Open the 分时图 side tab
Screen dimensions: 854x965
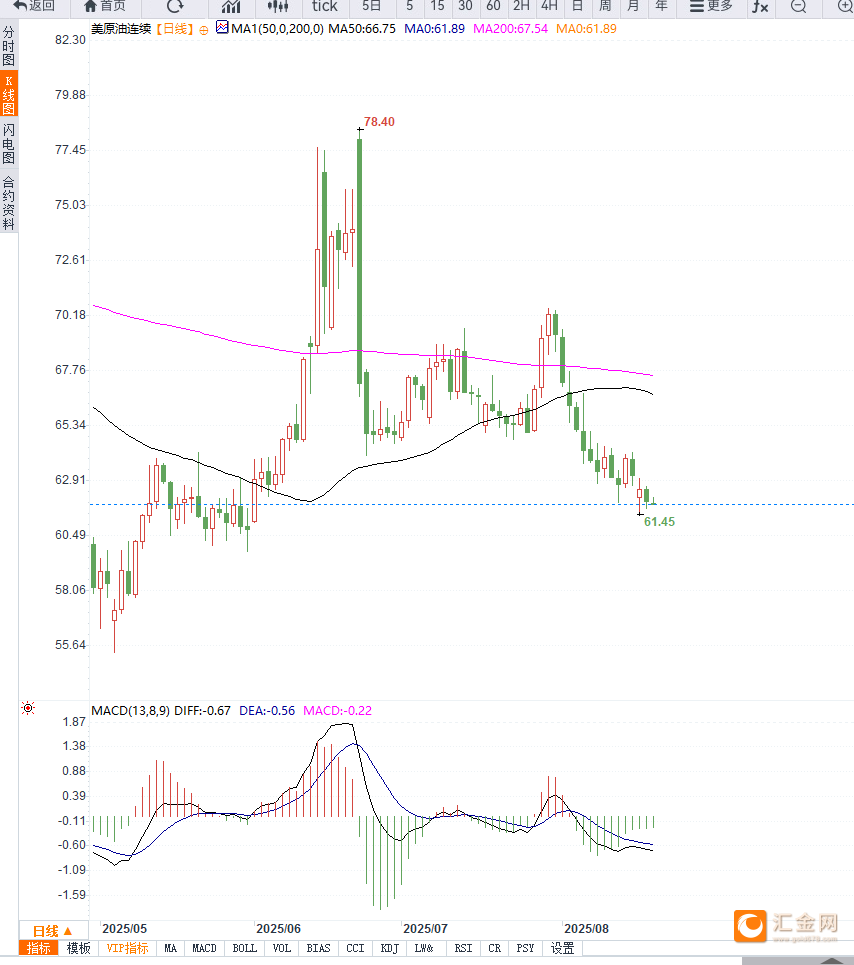pyautogui.click(x=9, y=46)
